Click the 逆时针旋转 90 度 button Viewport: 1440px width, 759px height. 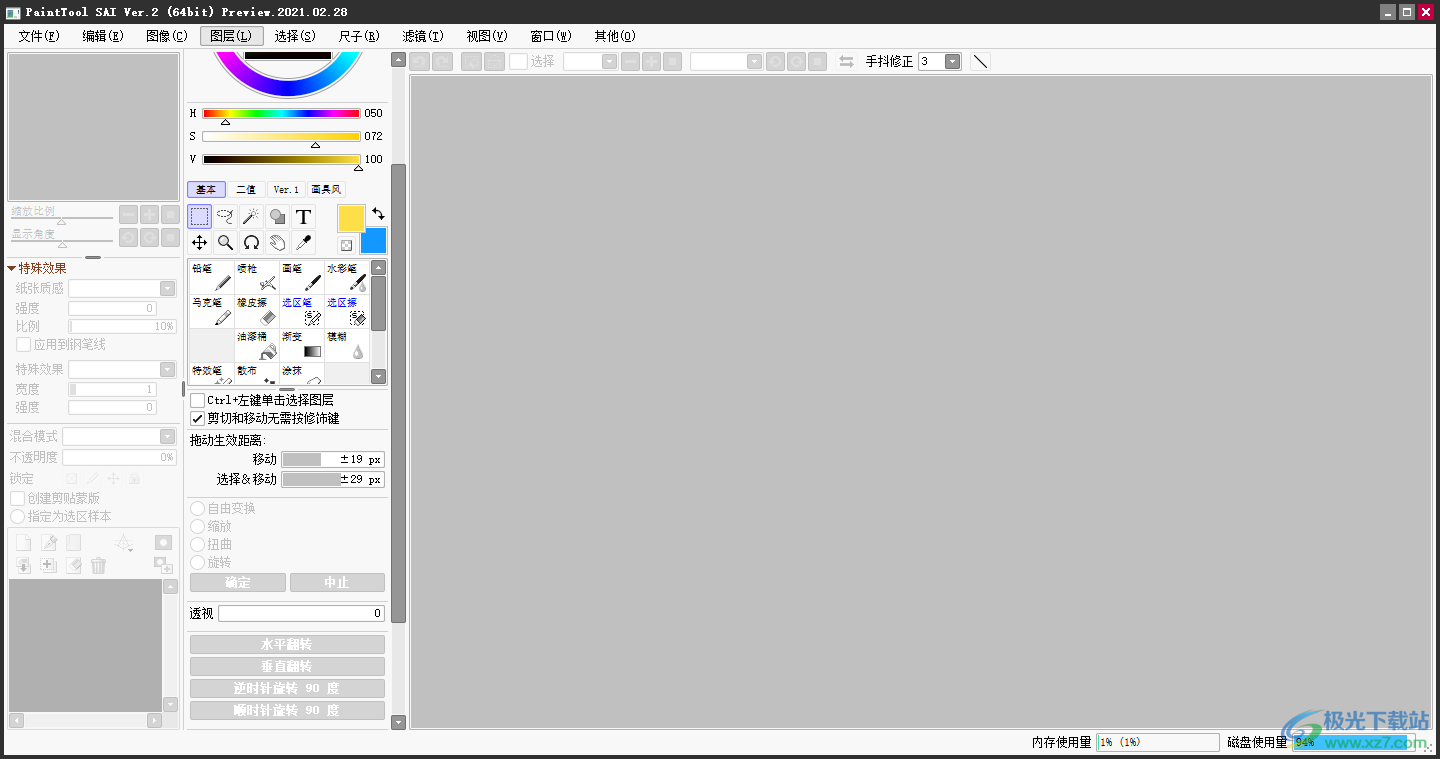pos(287,688)
